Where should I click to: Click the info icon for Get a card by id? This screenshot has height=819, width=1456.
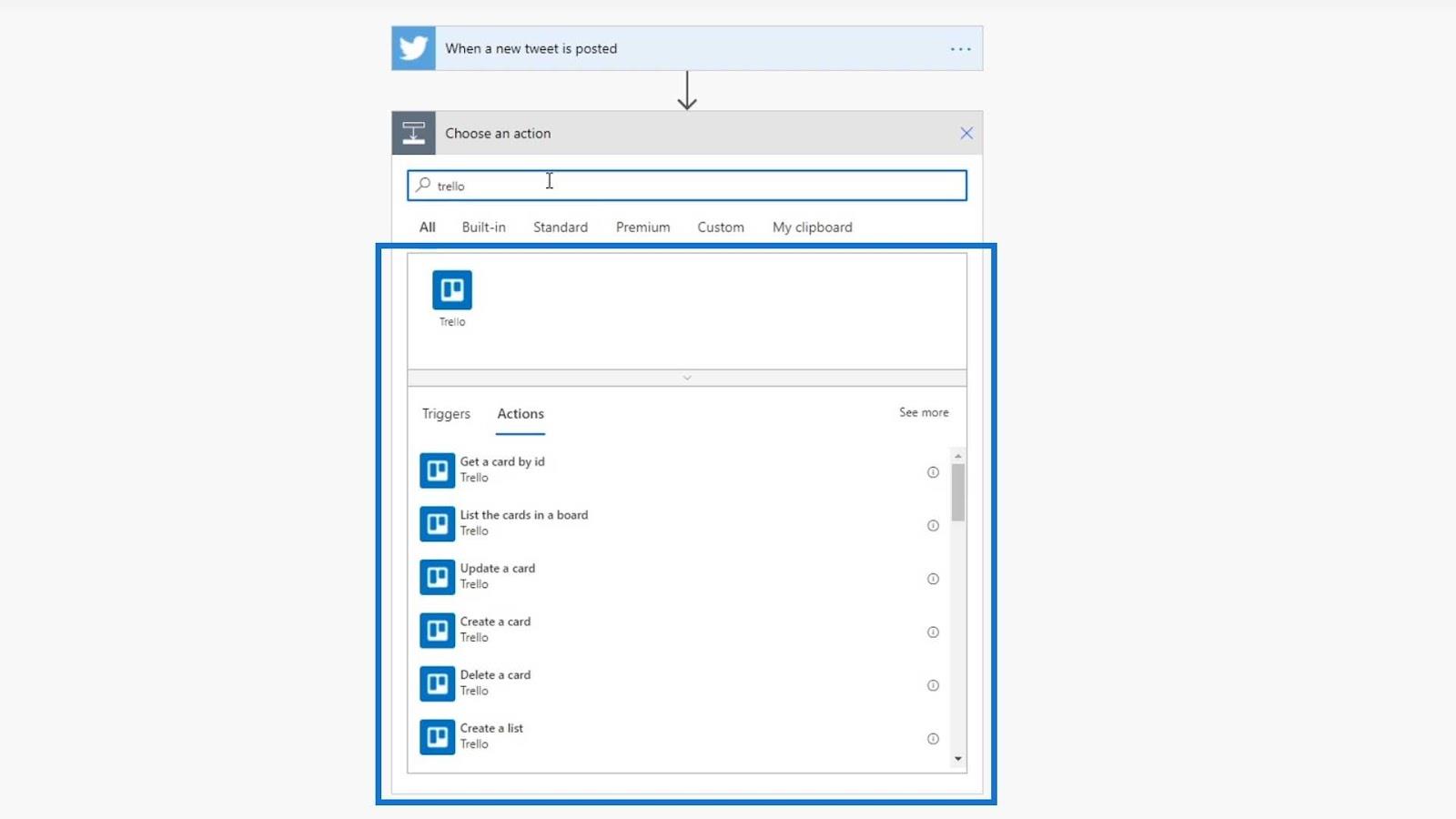coord(933,472)
